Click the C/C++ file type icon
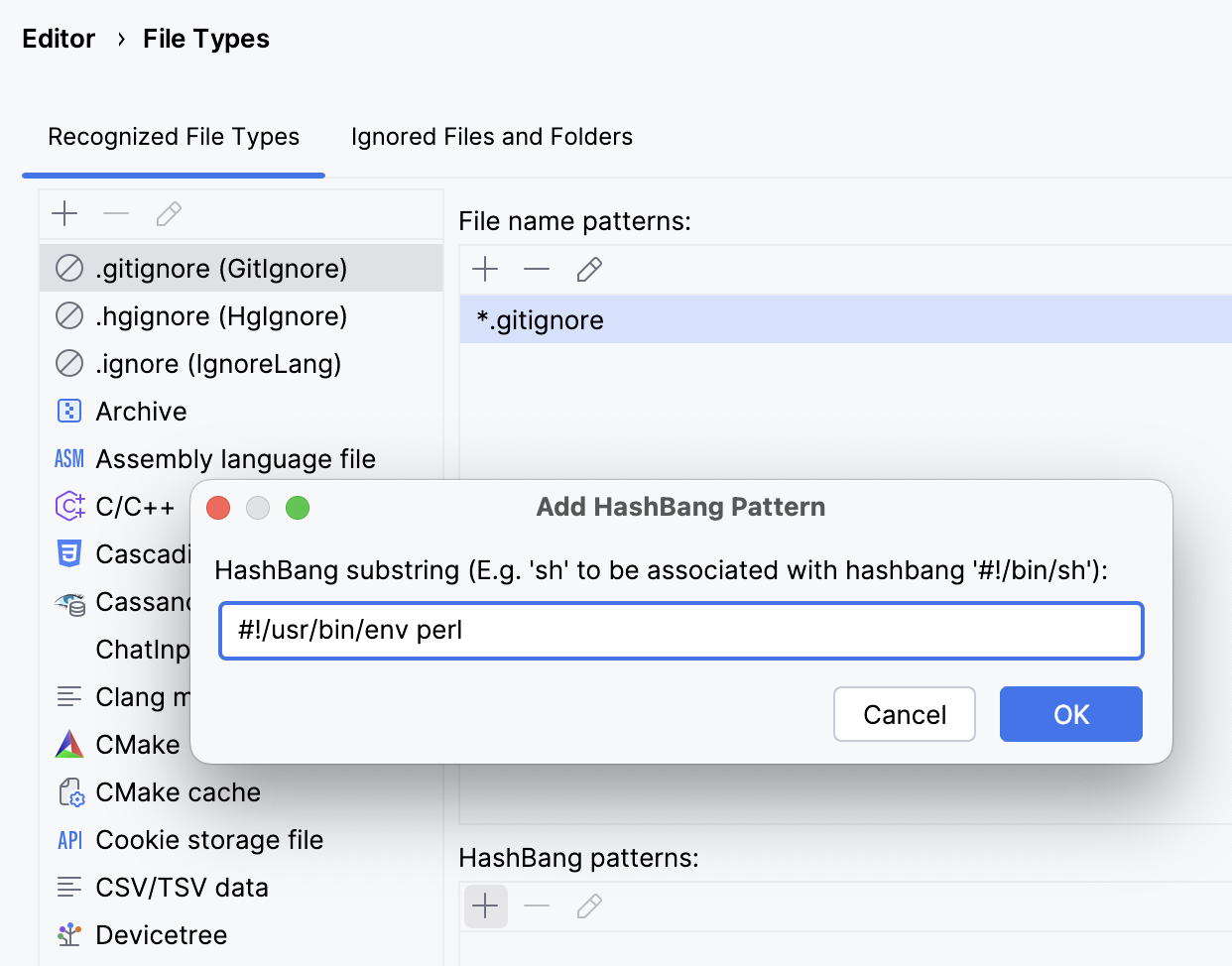Viewport: 1232px width, 966px height. click(x=68, y=506)
